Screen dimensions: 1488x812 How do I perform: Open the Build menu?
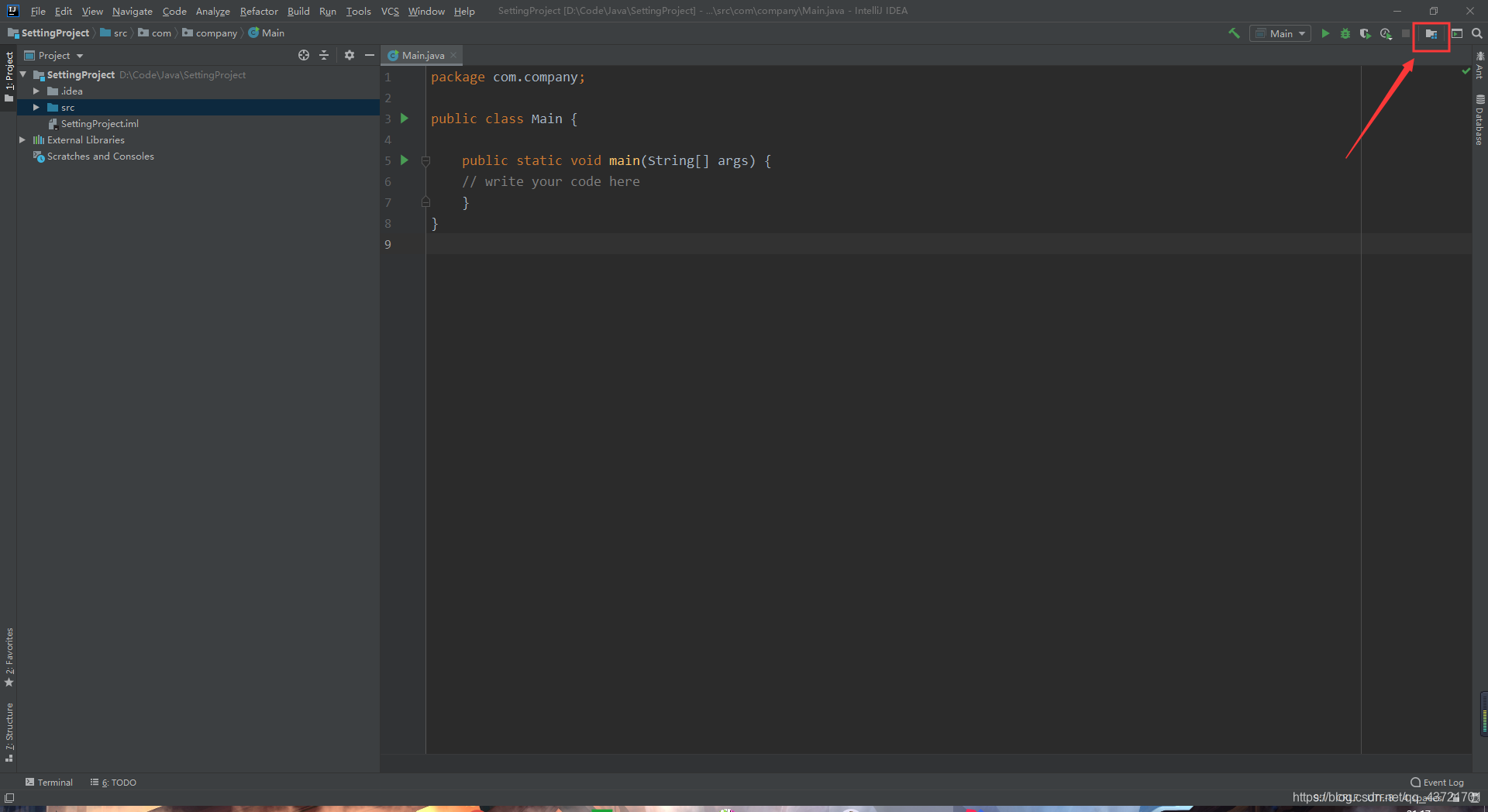coord(298,11)
